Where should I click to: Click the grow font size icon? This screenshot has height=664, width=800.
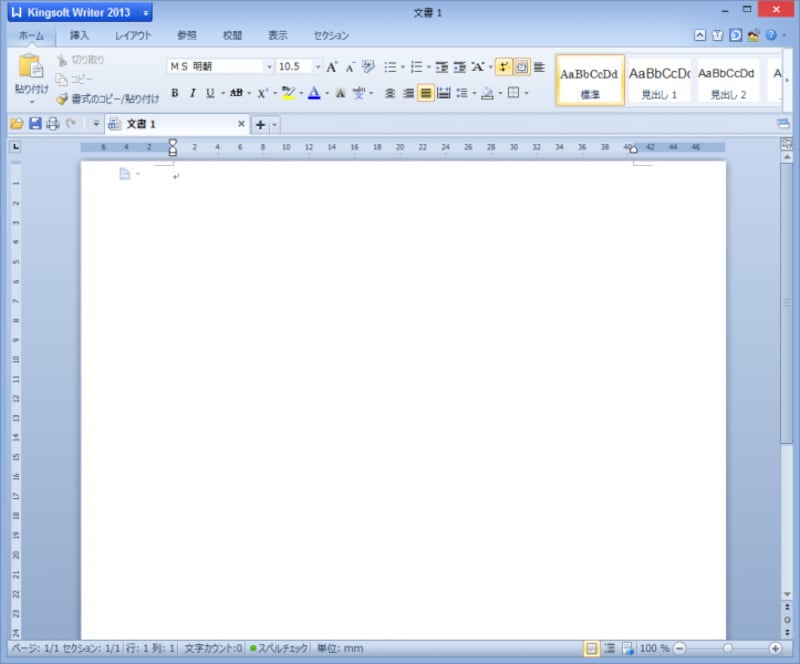pos(332,67)
